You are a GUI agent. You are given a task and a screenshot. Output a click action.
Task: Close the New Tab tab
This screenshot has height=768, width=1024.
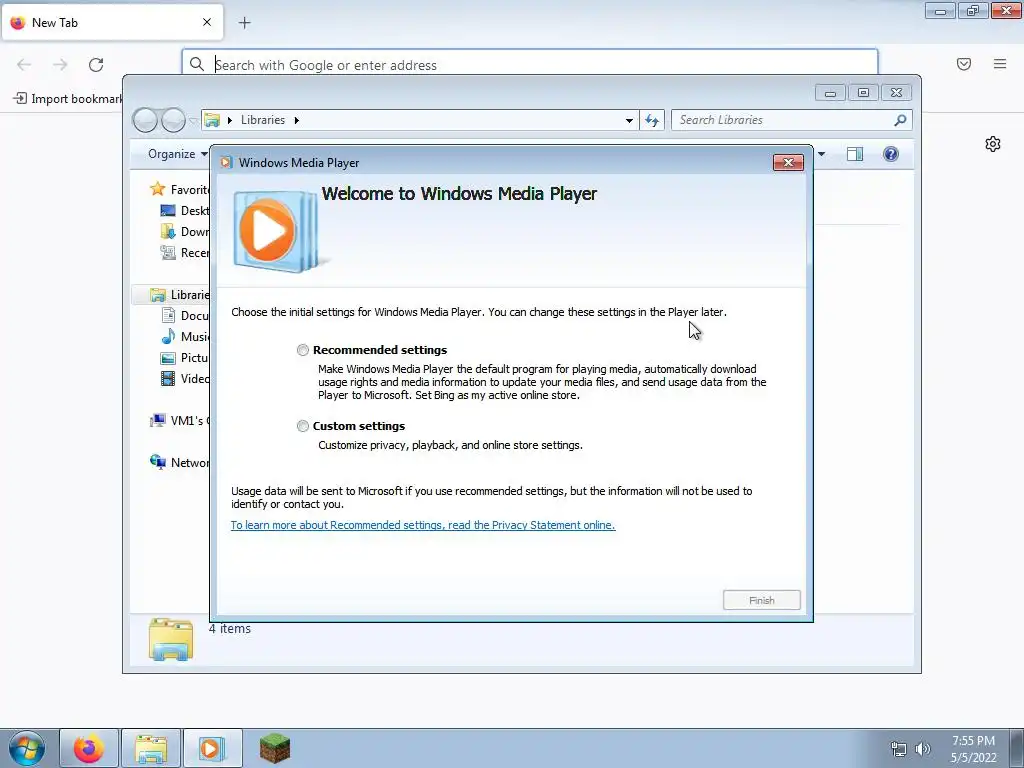point(206,22)
